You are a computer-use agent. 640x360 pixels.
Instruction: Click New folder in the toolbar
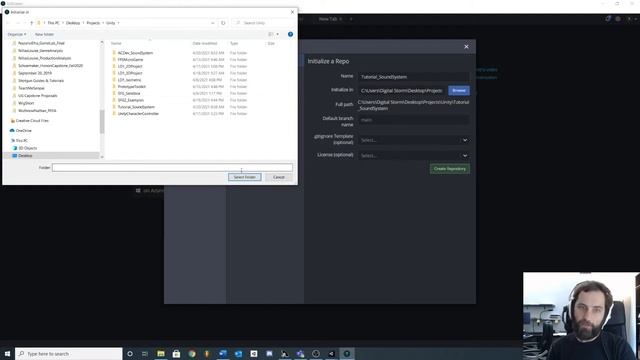point(44,34)
